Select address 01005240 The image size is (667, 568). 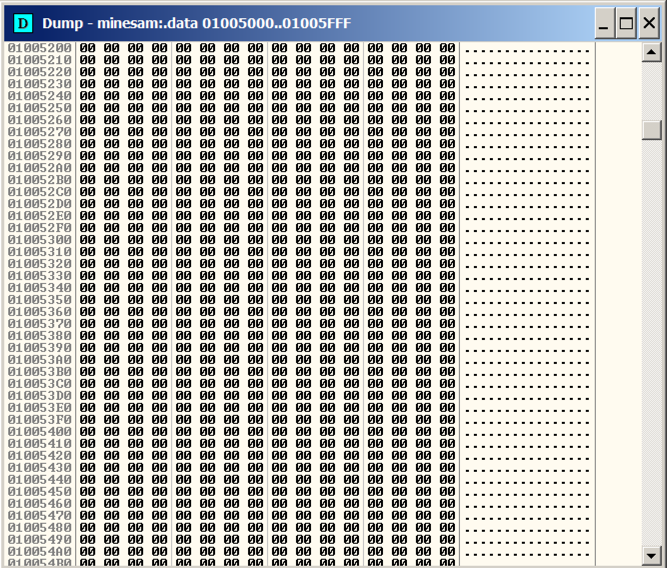tap(40, 96)
